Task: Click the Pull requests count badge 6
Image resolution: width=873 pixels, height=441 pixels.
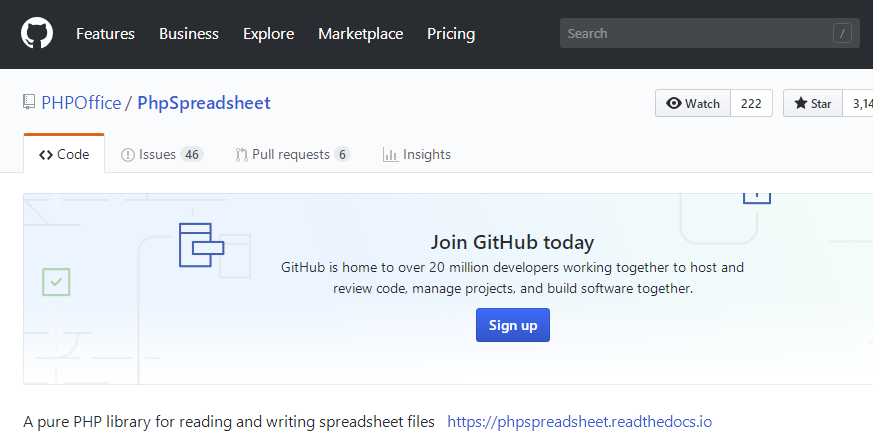Action: [342, 154]
